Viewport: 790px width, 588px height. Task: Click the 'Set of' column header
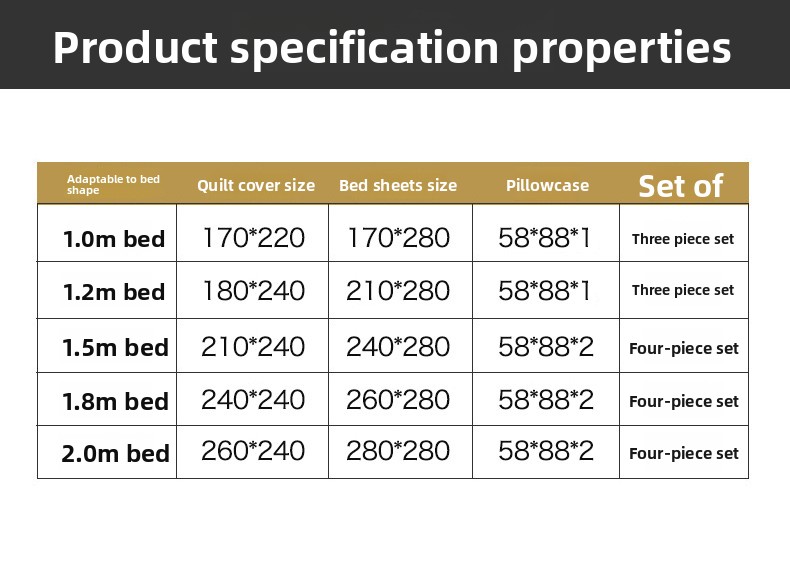pyautogui.click(x=681, y=186)
